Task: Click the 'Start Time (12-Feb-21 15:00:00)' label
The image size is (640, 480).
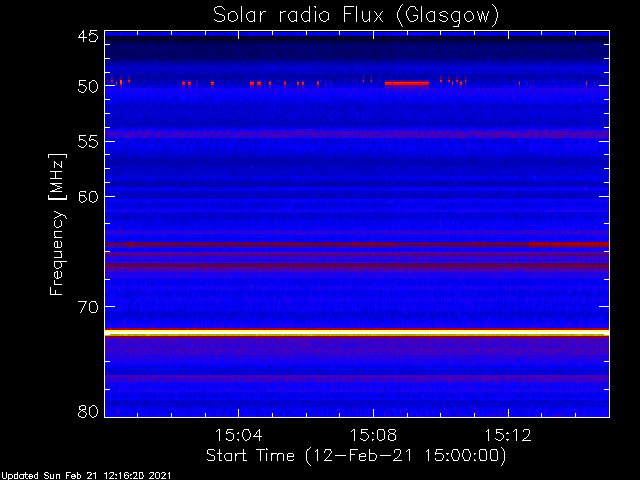Action: 356,456
